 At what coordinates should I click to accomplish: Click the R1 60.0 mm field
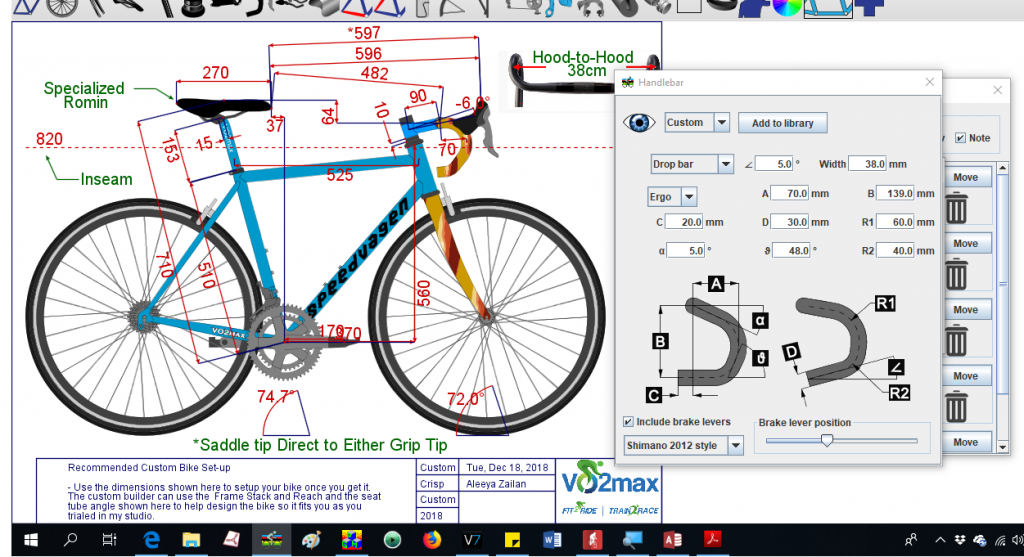tap(896, 222)
